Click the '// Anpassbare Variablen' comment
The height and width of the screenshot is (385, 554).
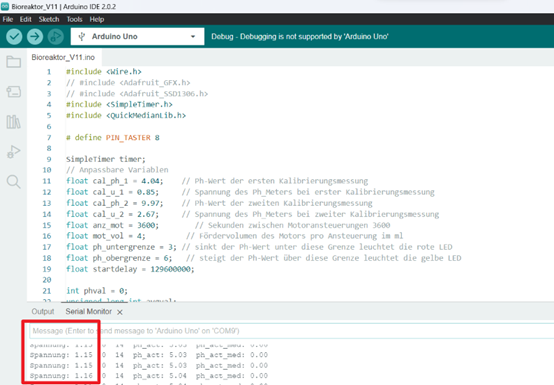[117, 170]
